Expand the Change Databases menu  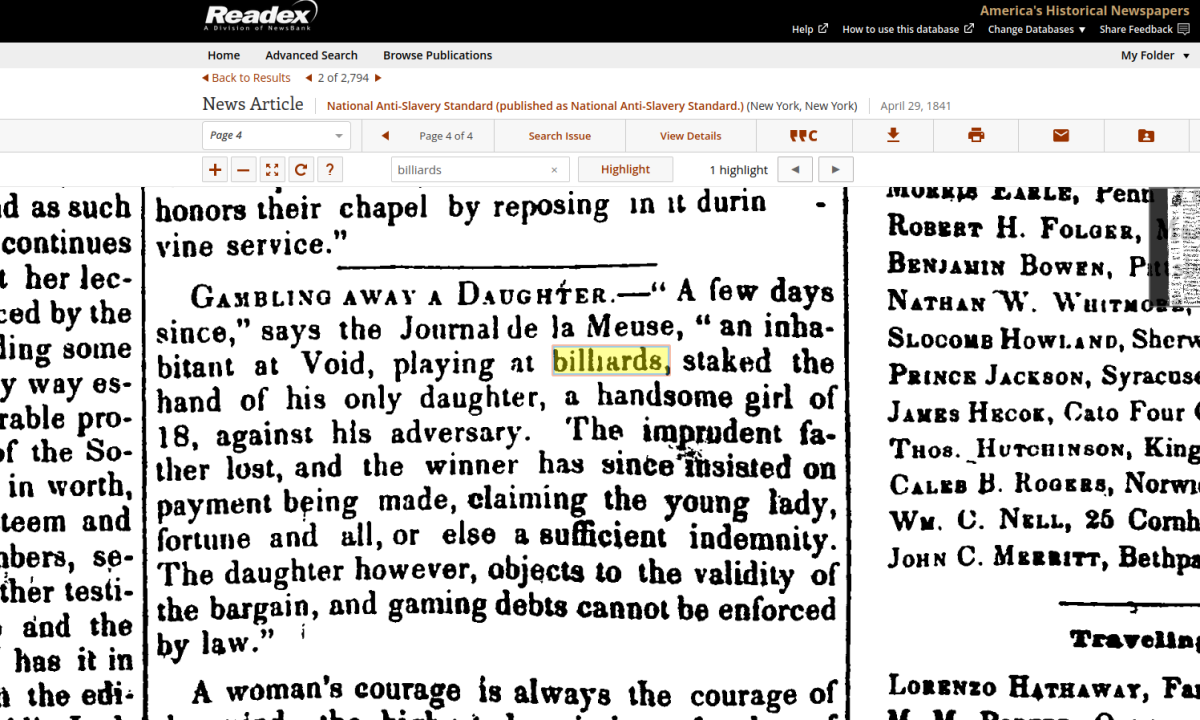pos(1036,30)
